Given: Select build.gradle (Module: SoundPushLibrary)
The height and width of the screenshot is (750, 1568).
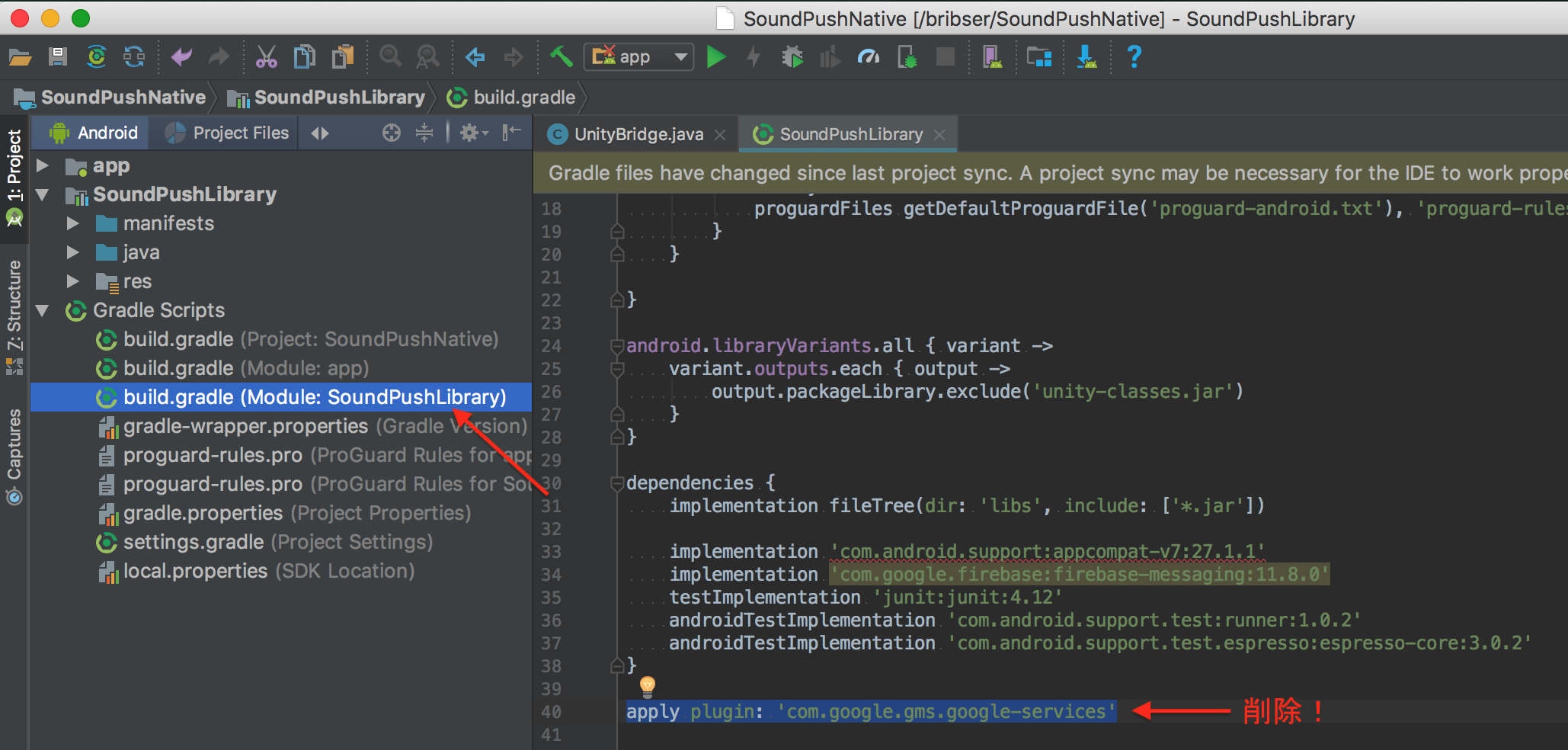Looking at the screenshot, I should [281, 398].
